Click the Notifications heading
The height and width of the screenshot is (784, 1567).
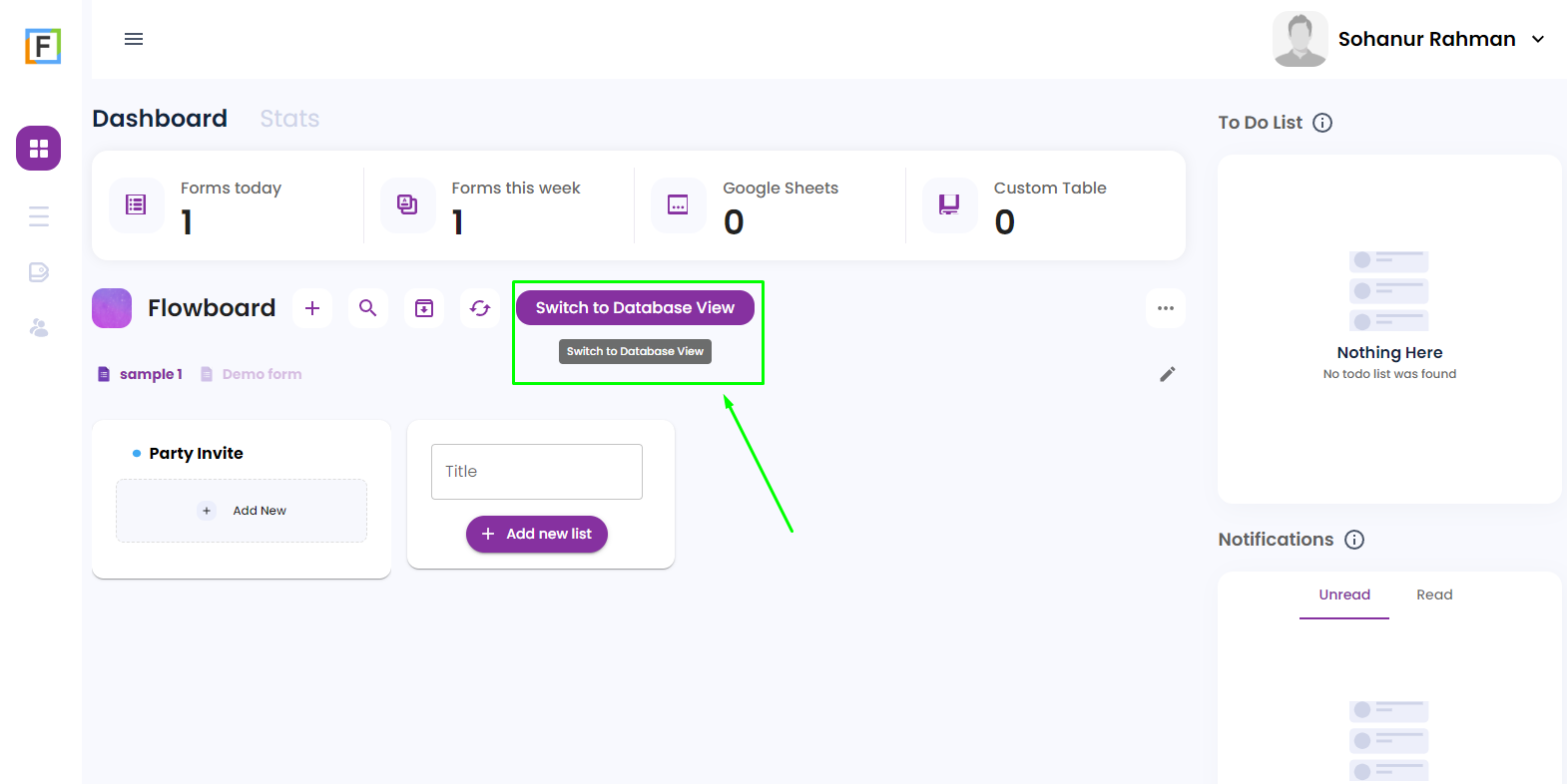coord(1276,540)
